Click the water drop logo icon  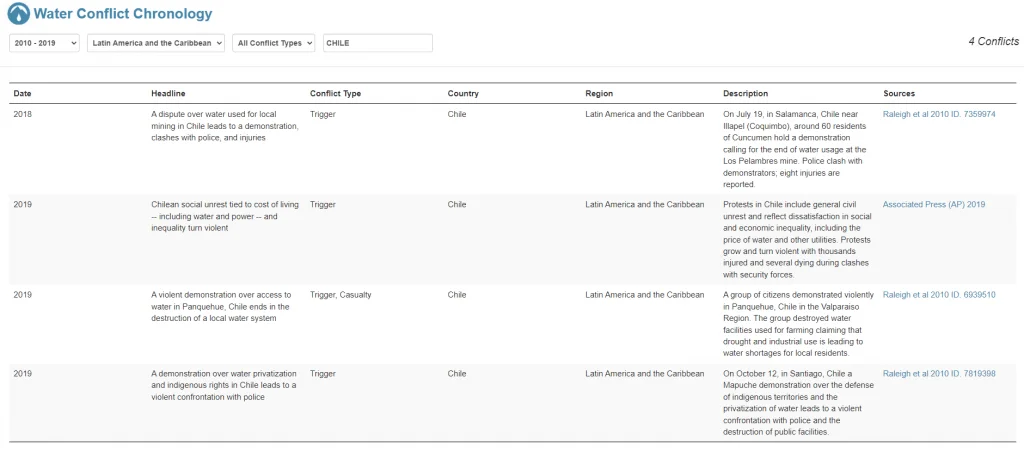19,14
